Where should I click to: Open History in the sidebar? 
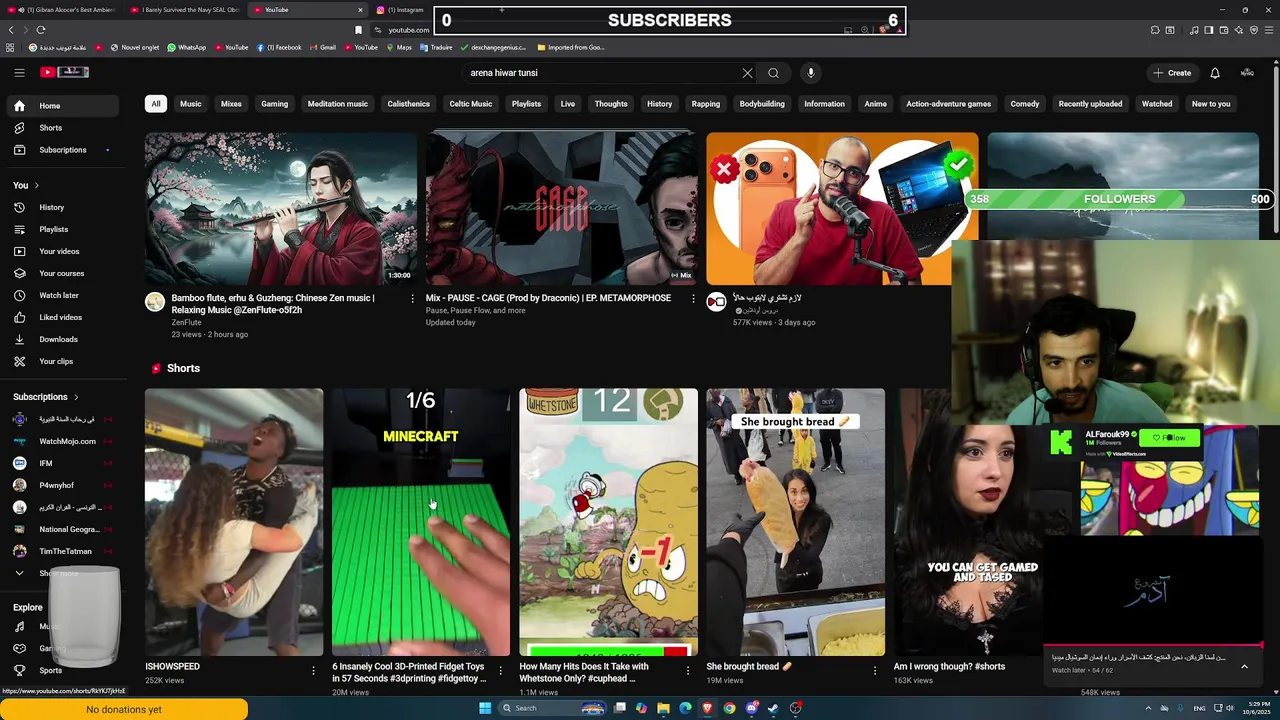click(x=65, y=207)
